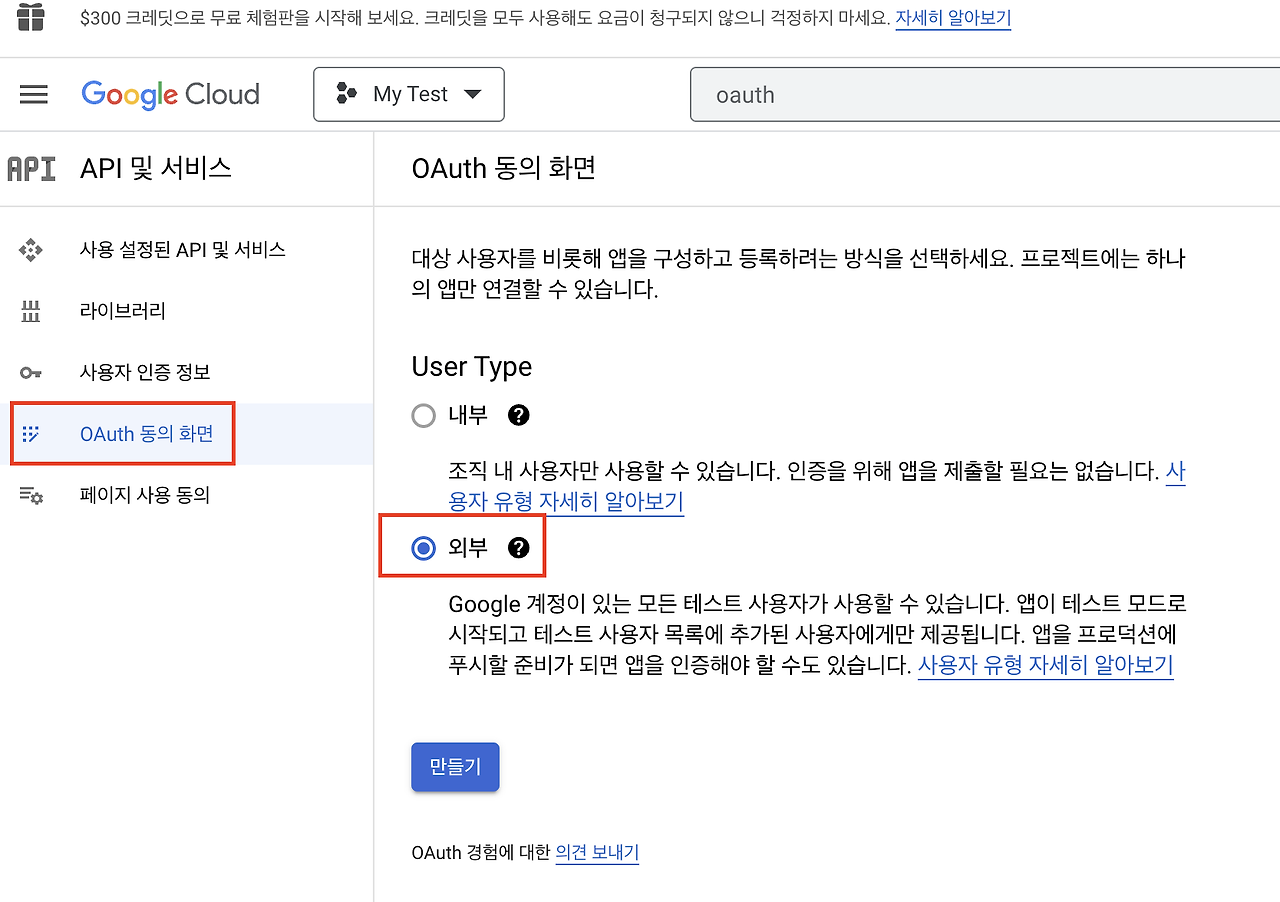Click the 의견 보내기 feedback link
The height and width of the screenshot is (902, 1280).
tap(597, 852)
